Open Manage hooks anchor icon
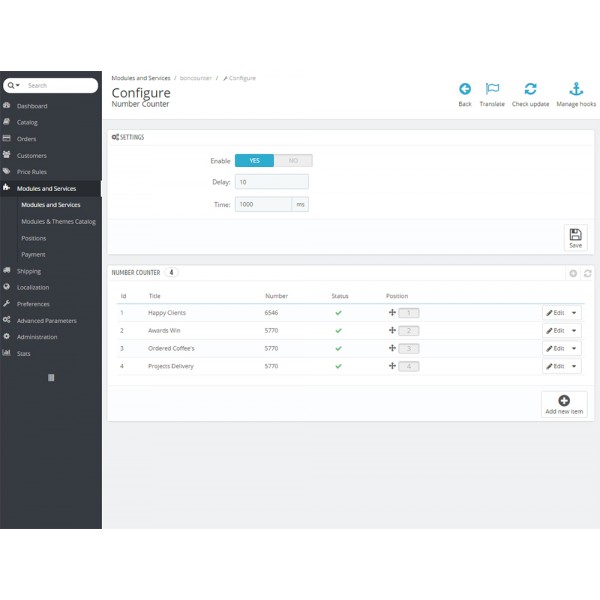The height and width of the screenshot is (600, 600). [x=576, y=89]
